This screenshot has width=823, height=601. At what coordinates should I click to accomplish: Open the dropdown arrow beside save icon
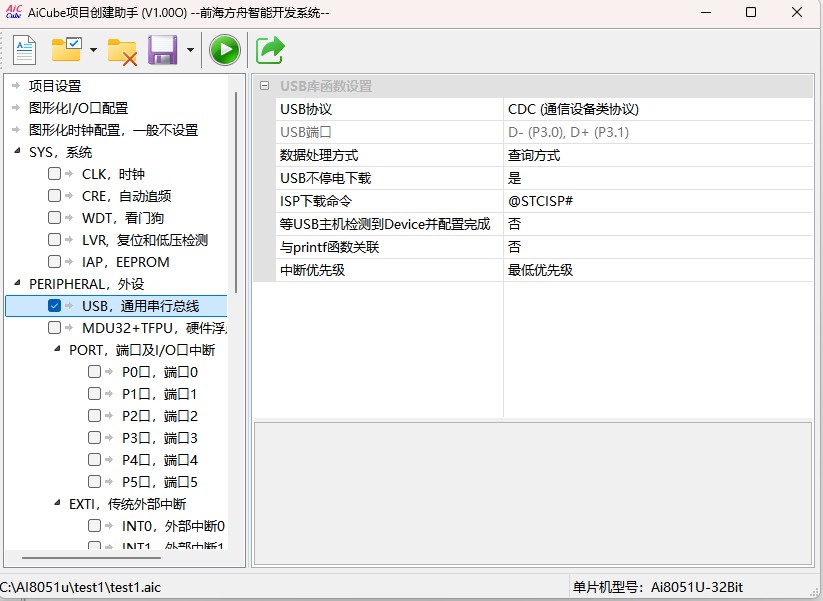(191, 50)
